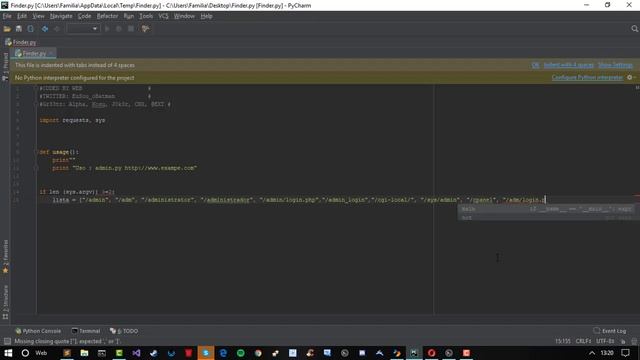Open the TODO tool window tab
The height and width of the screenshot is (360, 640).
[124, 331]
